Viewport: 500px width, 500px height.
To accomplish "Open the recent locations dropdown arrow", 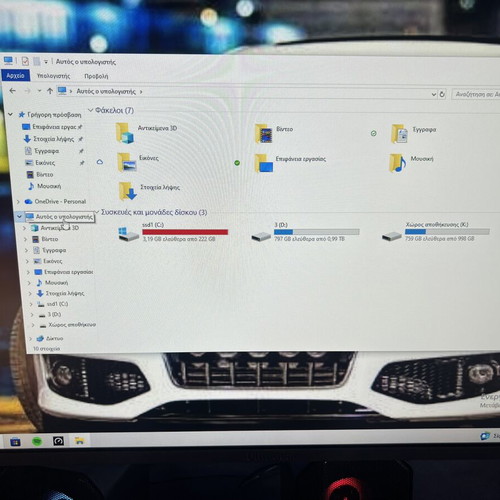I will click(x=39, y=91).
